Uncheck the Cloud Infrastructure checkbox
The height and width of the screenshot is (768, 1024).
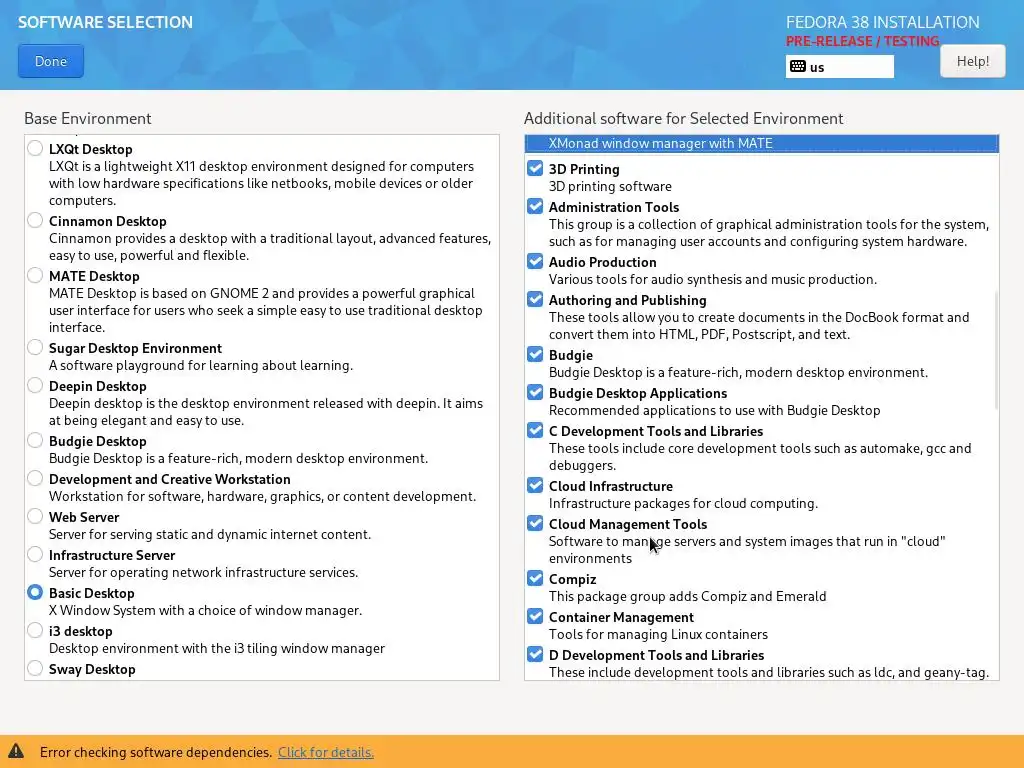535,485
